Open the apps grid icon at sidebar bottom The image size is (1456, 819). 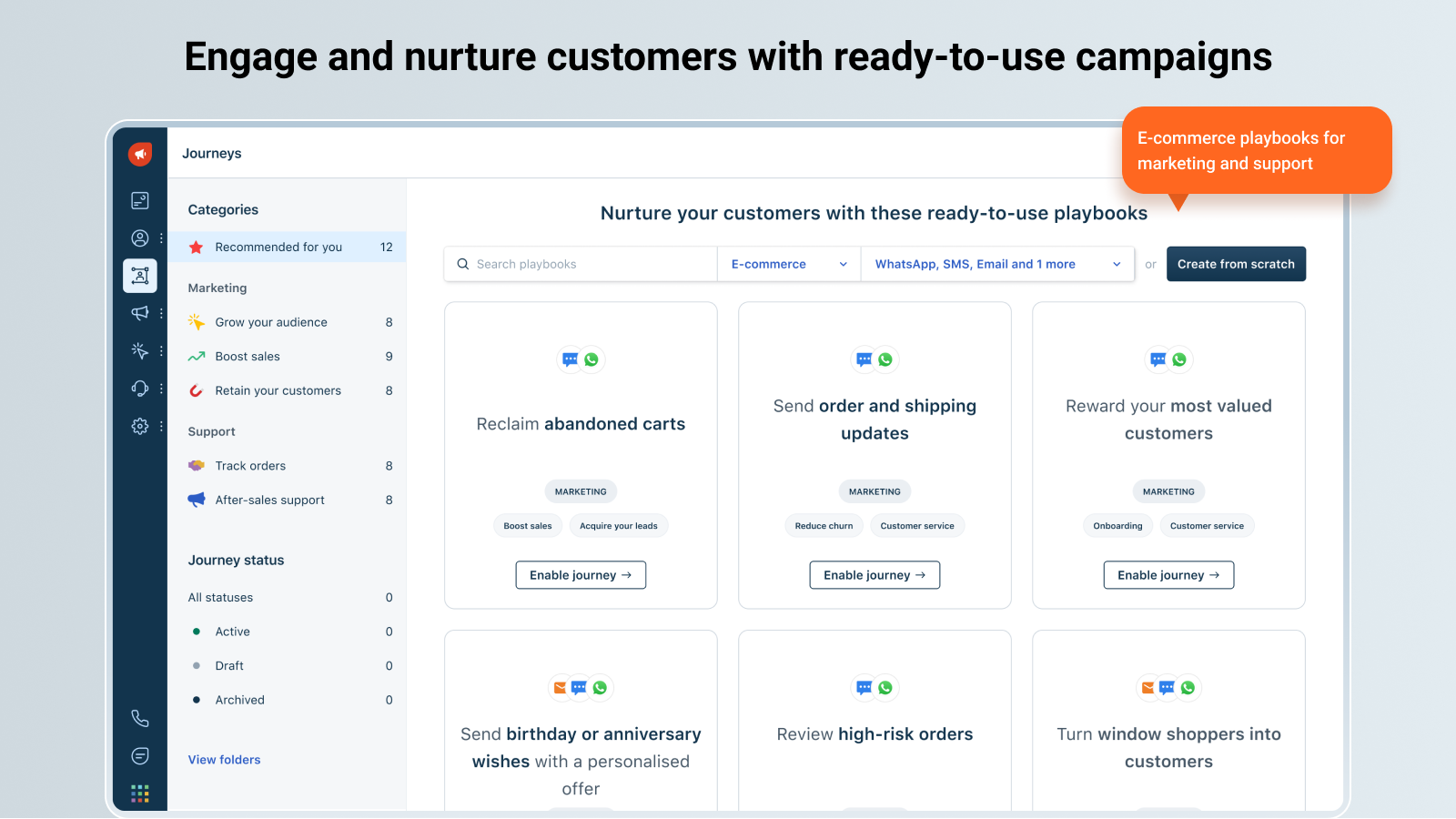click(x=139, y=793)
